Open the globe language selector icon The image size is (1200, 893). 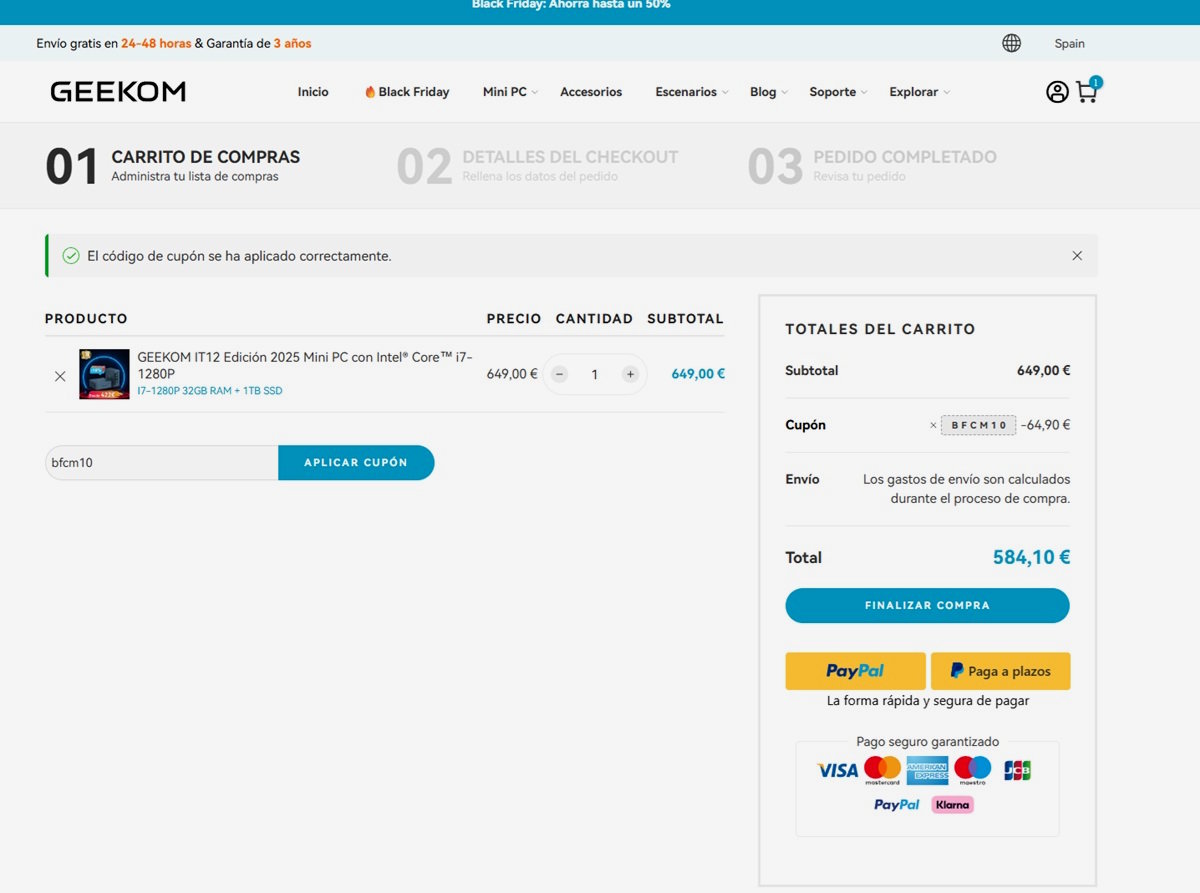[1012, 43]
